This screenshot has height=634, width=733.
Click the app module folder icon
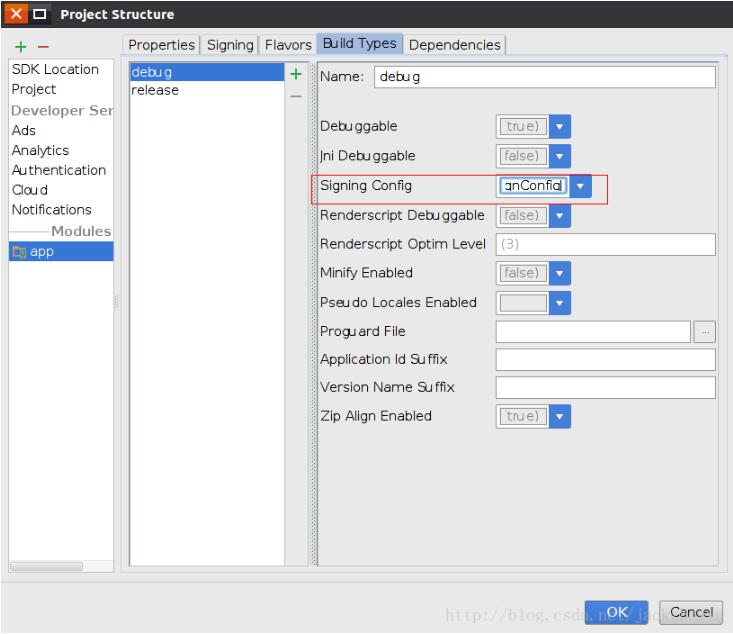[19, 252]
